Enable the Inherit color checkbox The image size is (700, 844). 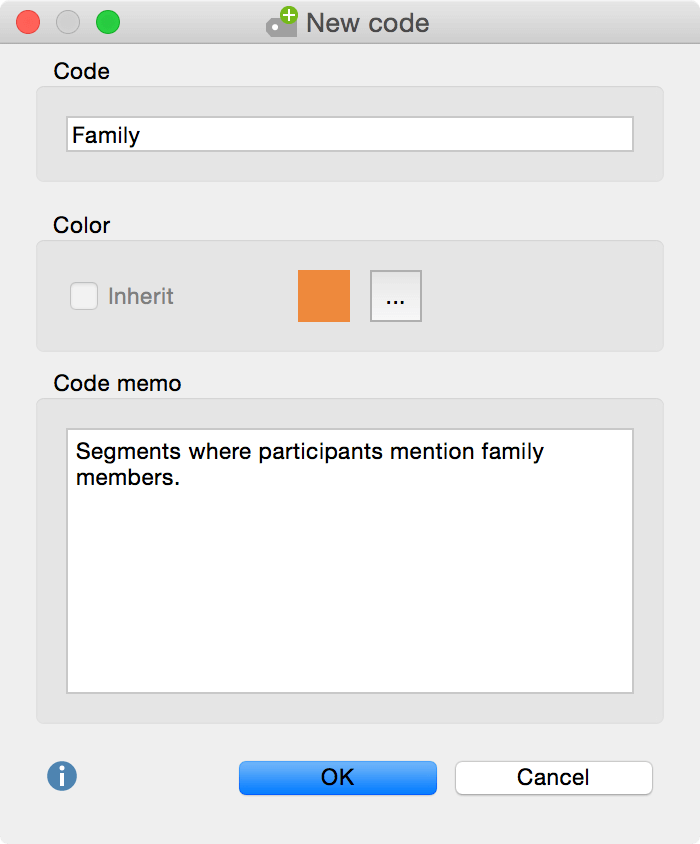click(x=84, y=296)
